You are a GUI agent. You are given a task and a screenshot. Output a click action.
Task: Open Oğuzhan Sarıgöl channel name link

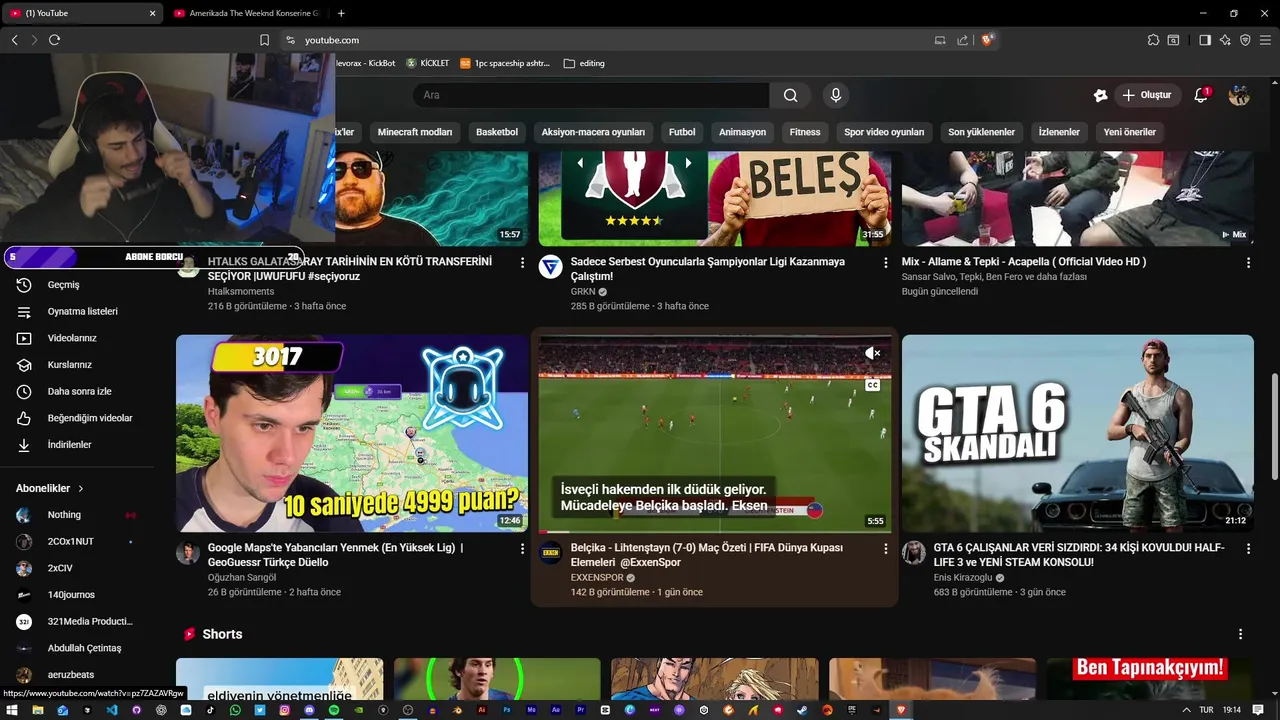(x=242, y=577)
